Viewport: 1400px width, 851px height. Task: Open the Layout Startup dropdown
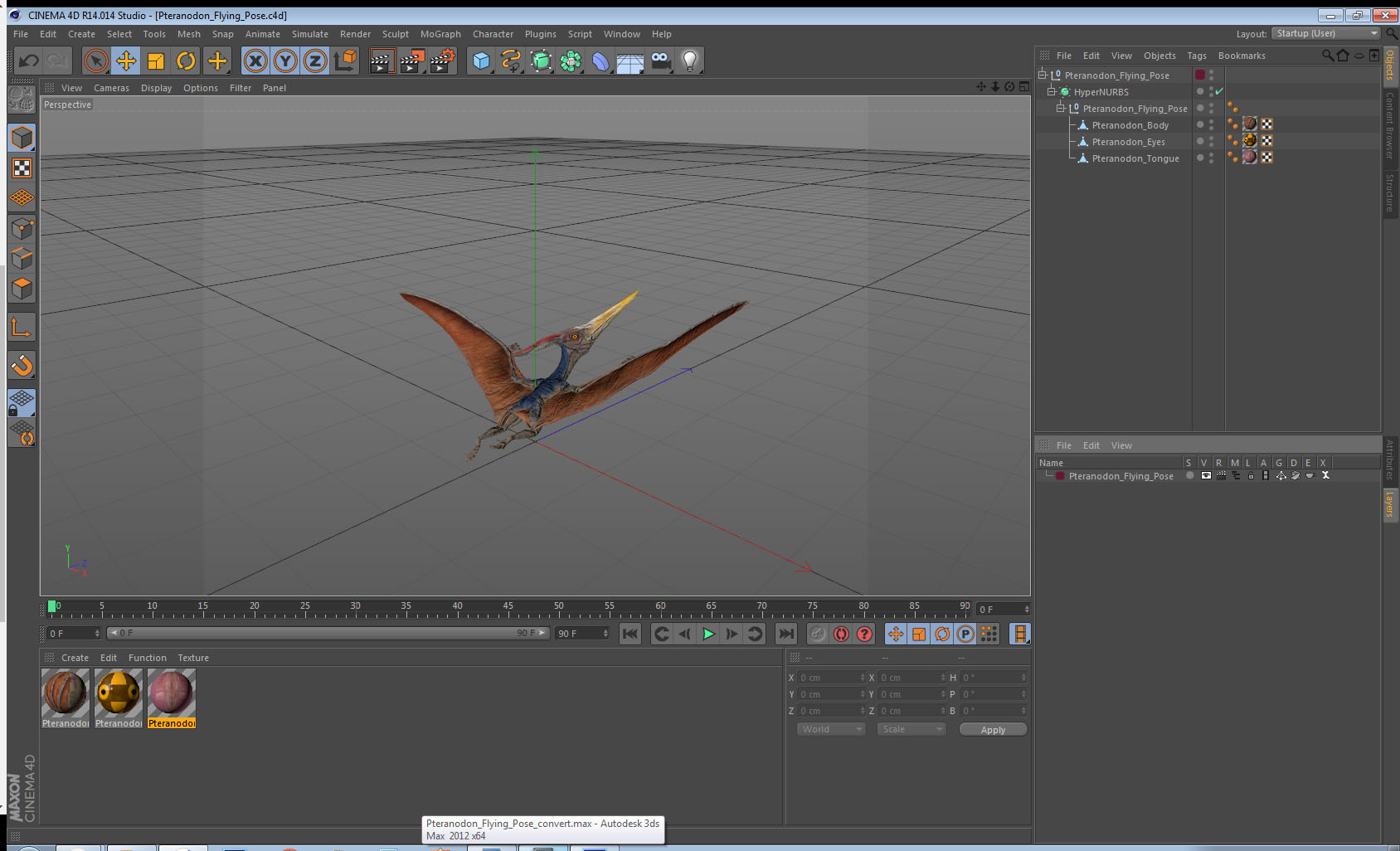click(1326, 33)
